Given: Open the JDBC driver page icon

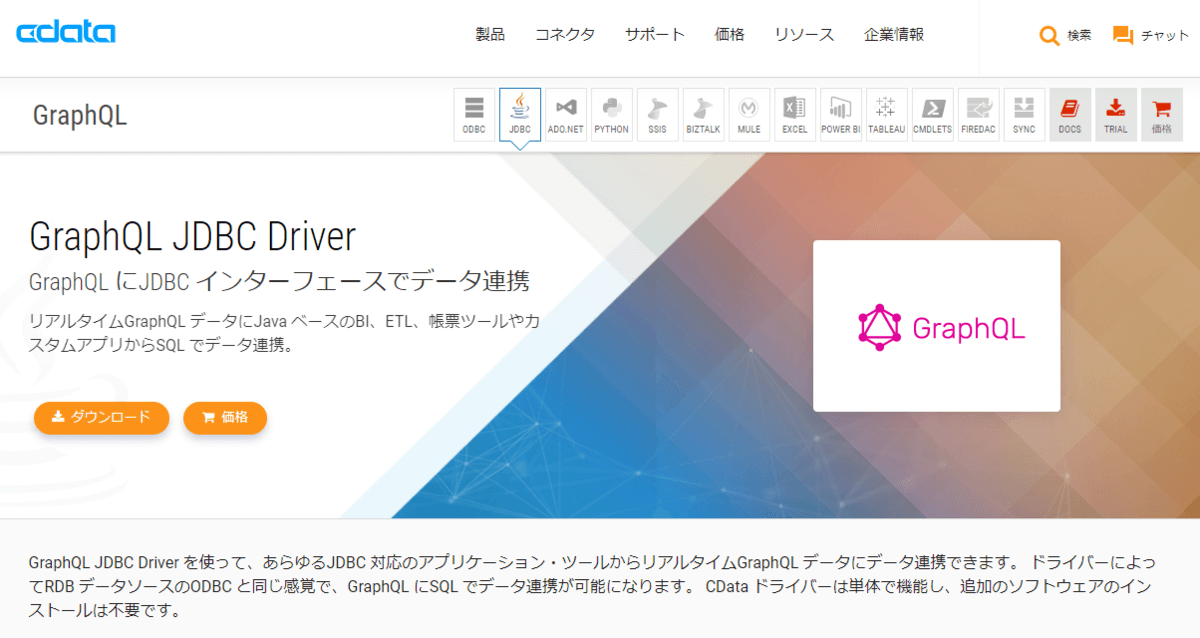Looking at the screenshot, I should (519, 113).
